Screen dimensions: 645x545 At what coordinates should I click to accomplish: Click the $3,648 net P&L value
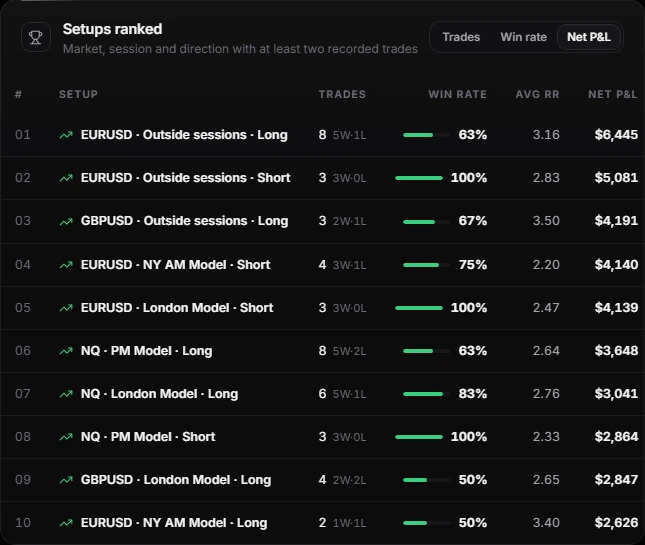[x=616, y=351]
